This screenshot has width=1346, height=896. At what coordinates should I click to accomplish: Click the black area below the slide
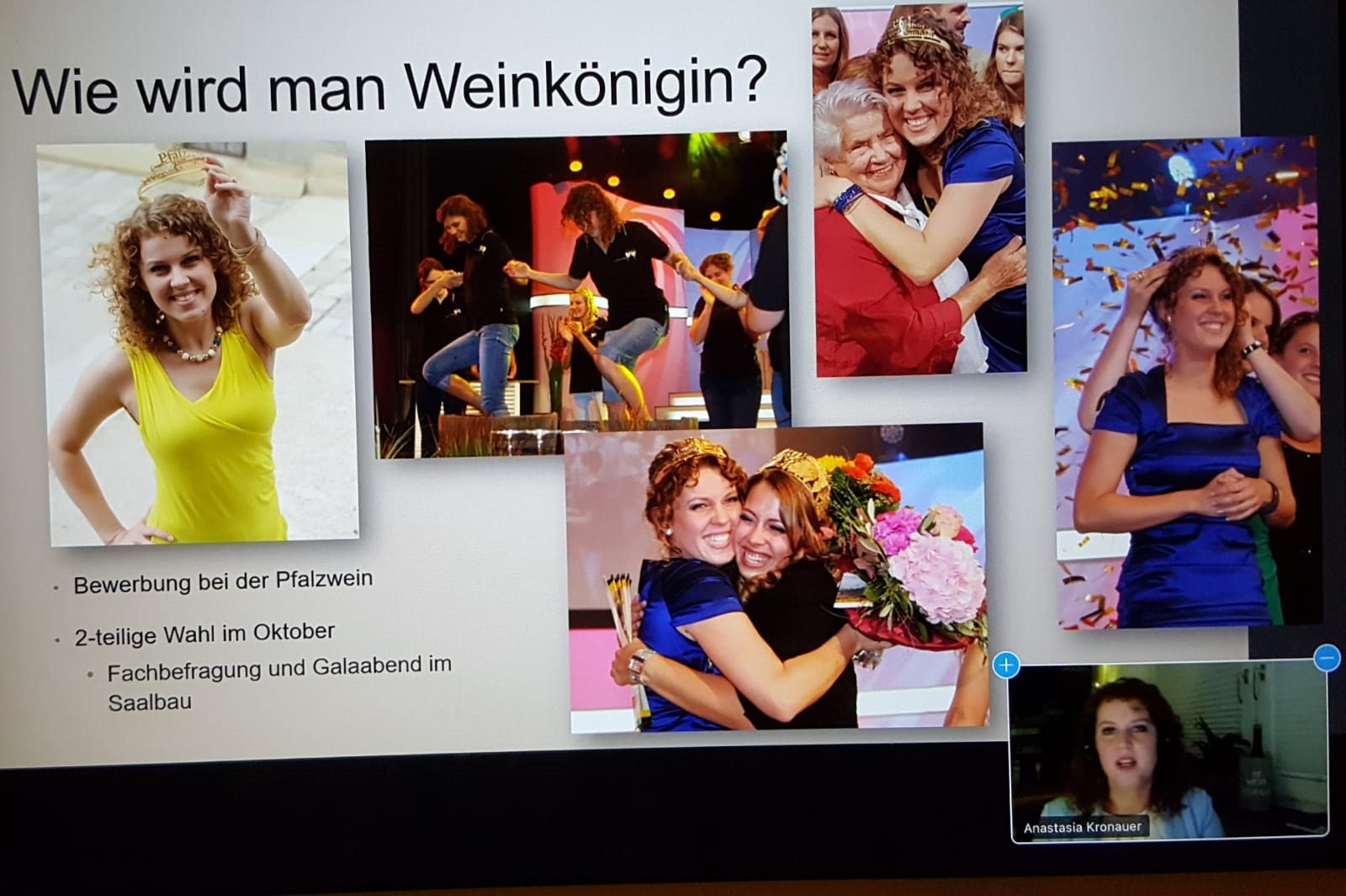click(x=505, y=829)
